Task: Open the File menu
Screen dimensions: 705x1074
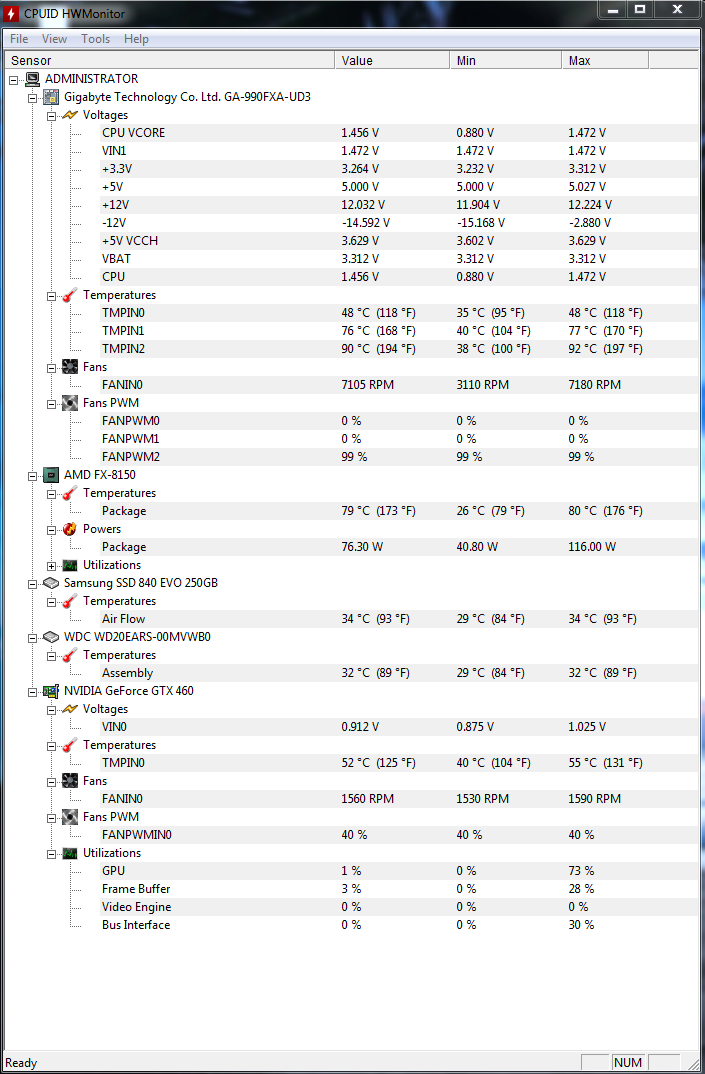Action: [19, 39]
